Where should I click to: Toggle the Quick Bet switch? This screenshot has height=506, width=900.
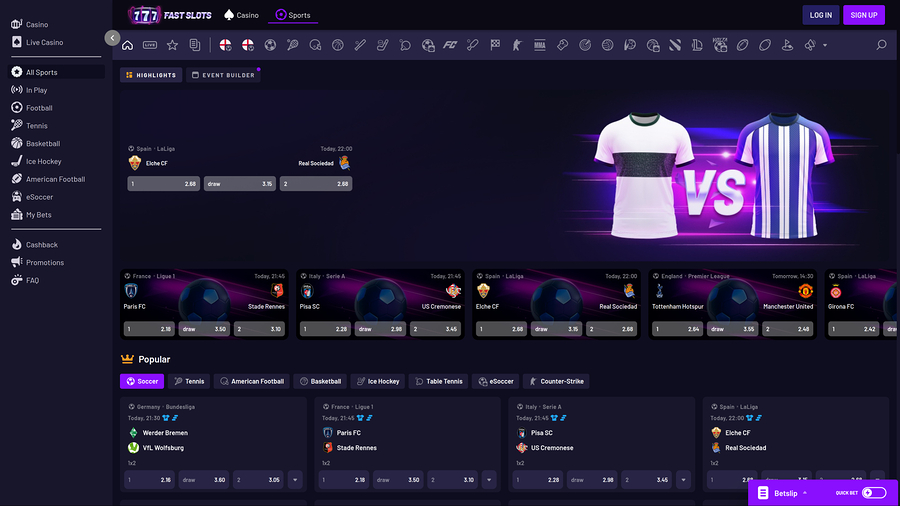(x=873, y=493)
